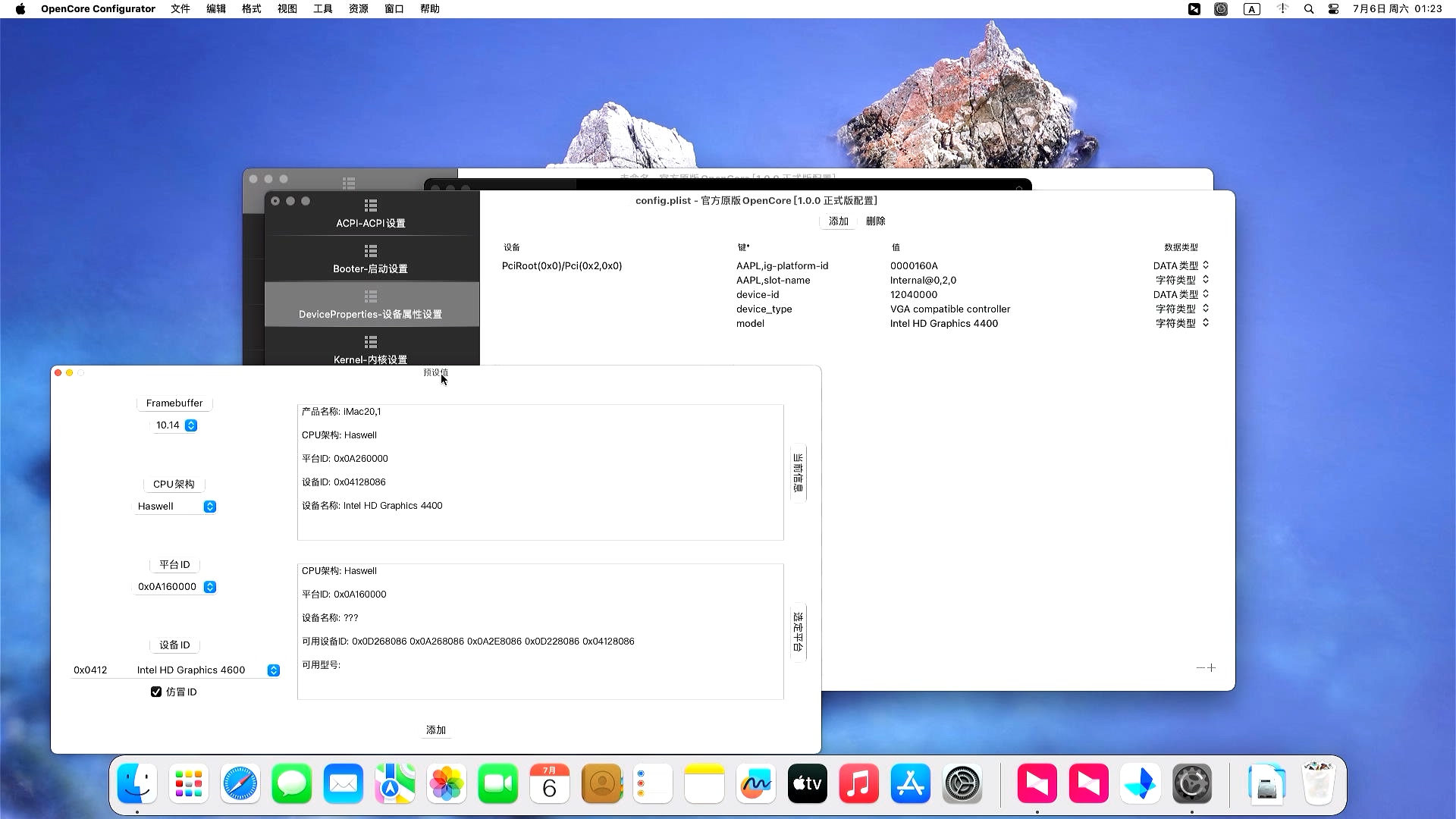Open CPU架构 Haswell dropdown
The image size is (1456, 819).
[x=176, y=507]
